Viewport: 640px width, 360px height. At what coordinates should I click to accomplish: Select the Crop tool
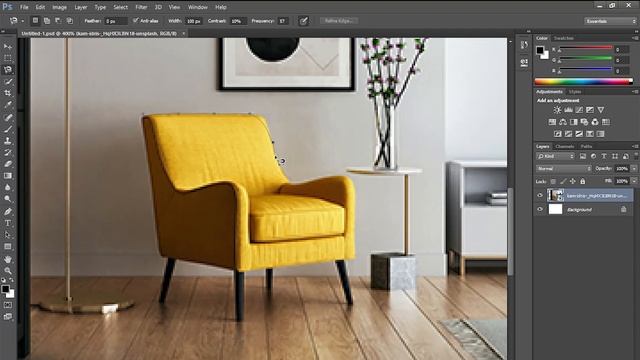[8, 93]
